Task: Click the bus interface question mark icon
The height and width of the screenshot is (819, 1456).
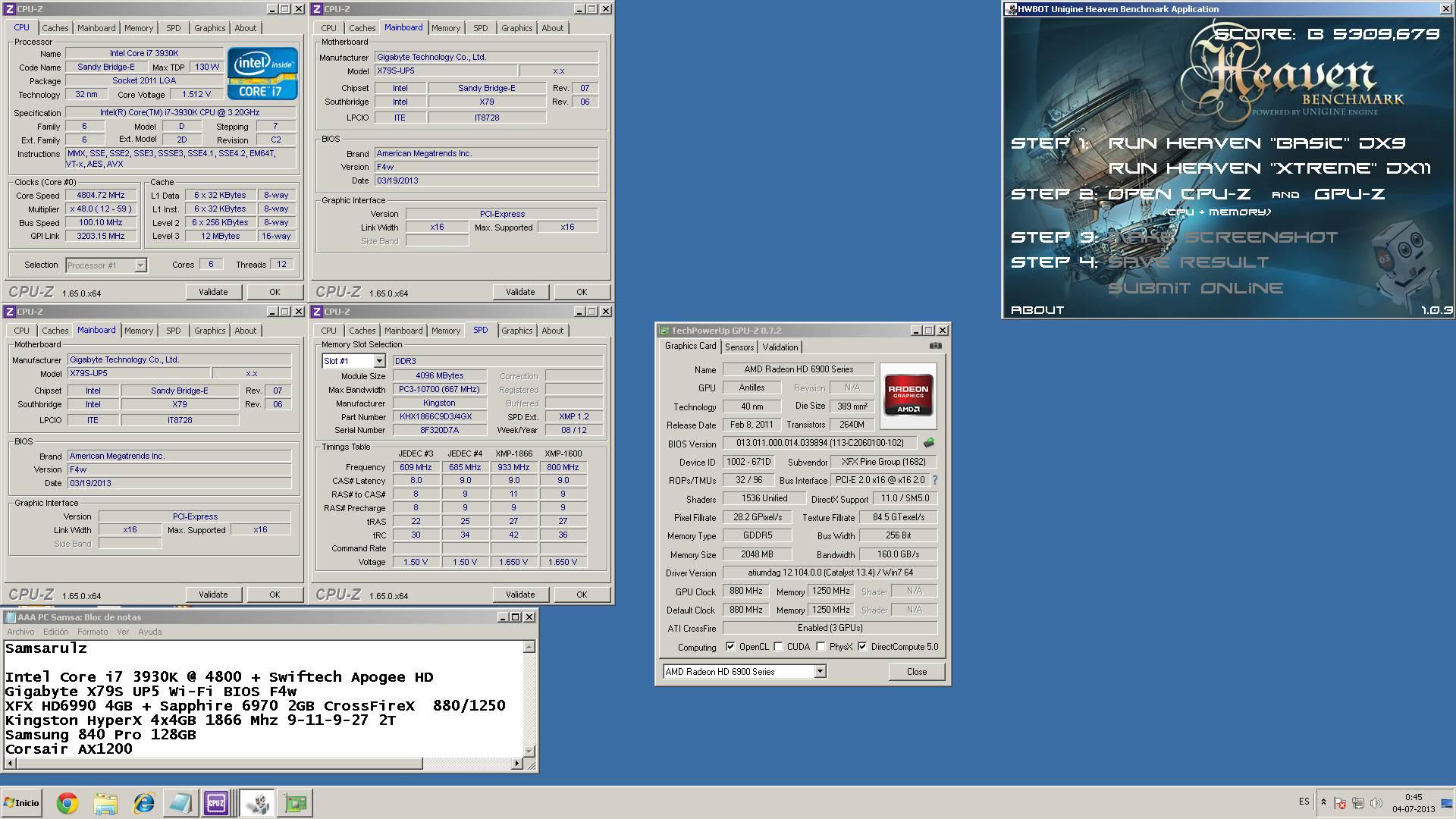Action: click(934, 480)
